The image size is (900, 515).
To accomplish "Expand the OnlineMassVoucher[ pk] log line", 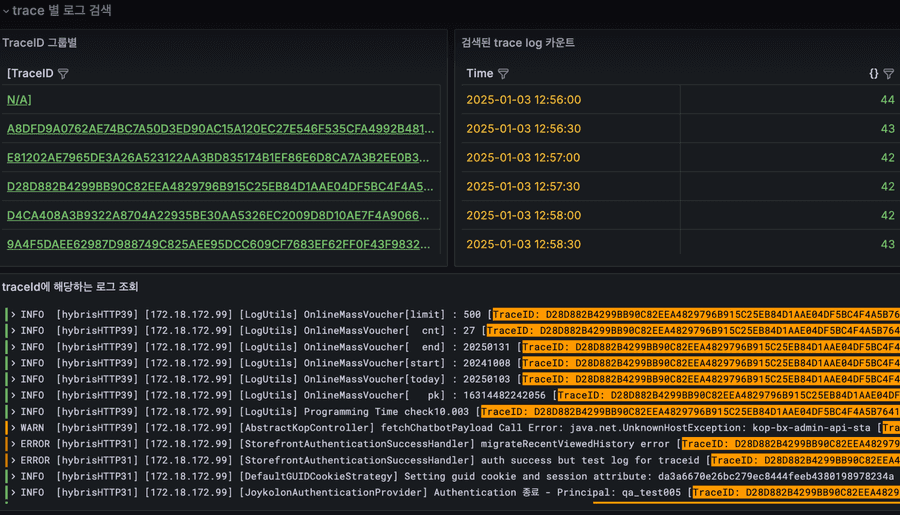I will (x=13, y=395).
